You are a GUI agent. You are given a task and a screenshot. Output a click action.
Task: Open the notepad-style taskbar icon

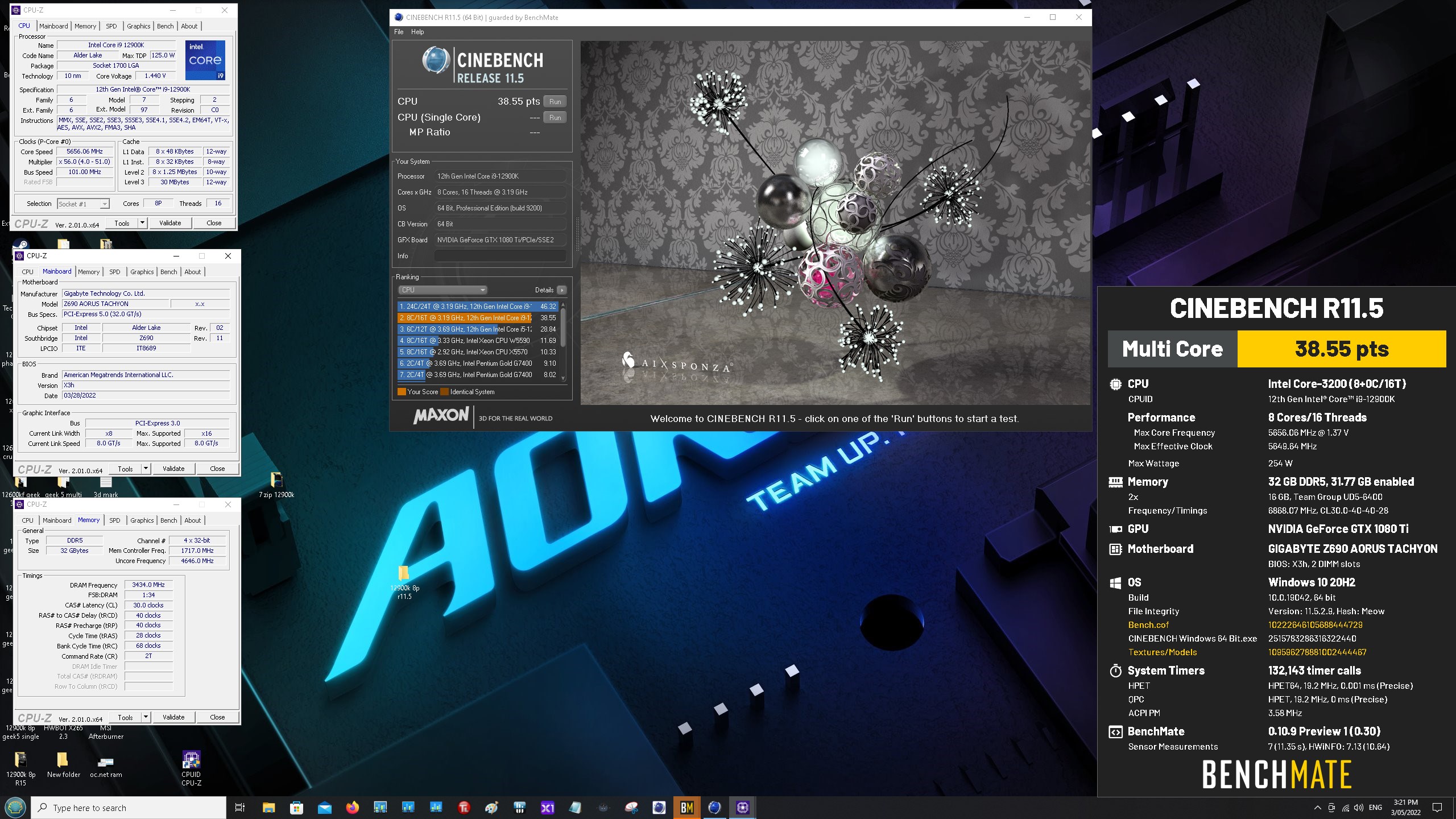575,807
